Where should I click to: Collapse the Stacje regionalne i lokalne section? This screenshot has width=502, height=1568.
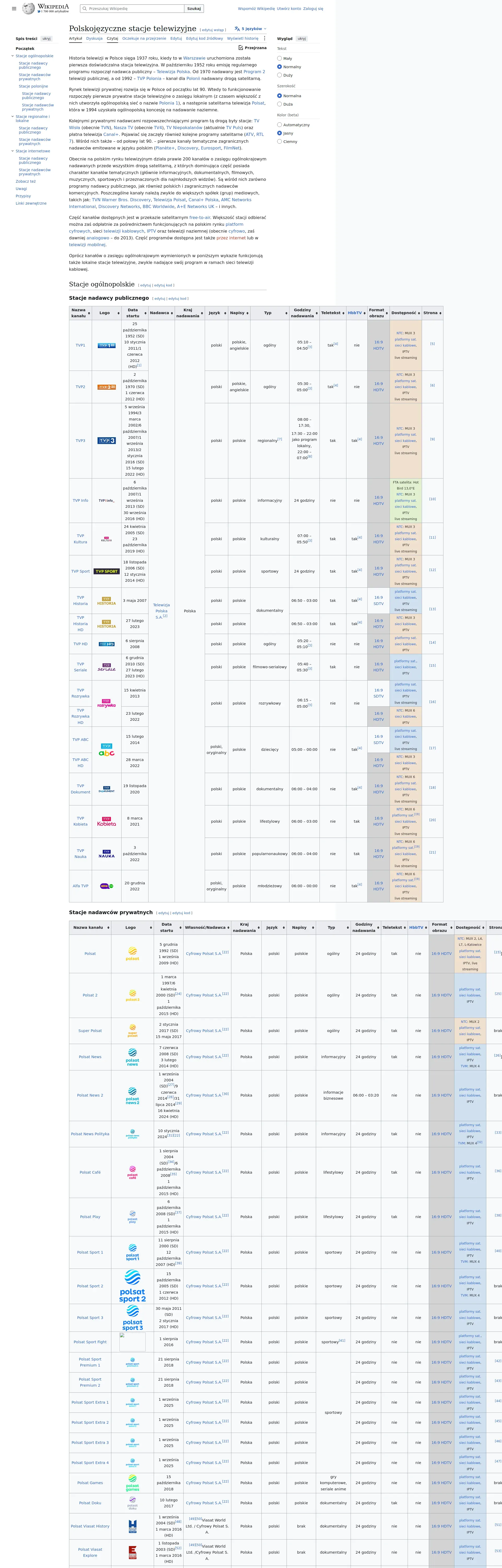point(12,117)
